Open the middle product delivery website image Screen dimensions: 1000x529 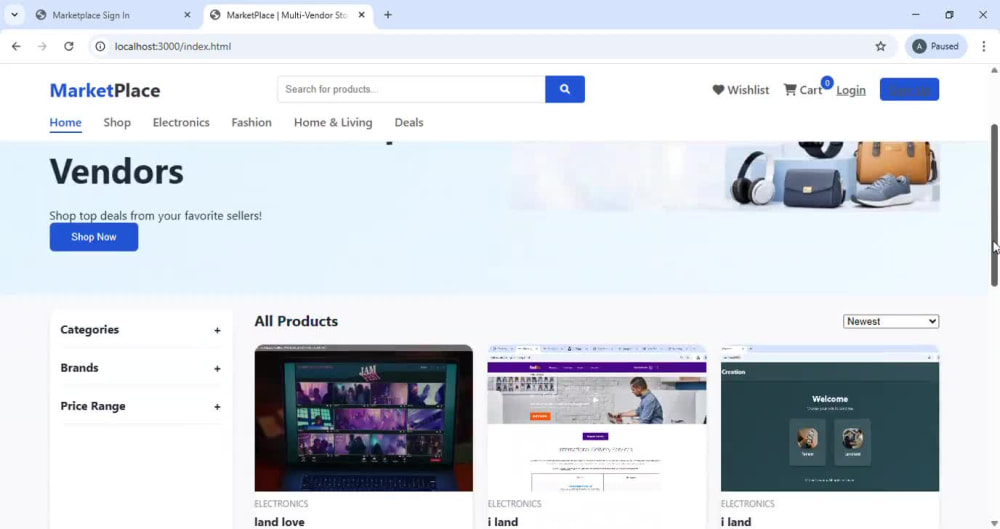click(x=597, y=418)
